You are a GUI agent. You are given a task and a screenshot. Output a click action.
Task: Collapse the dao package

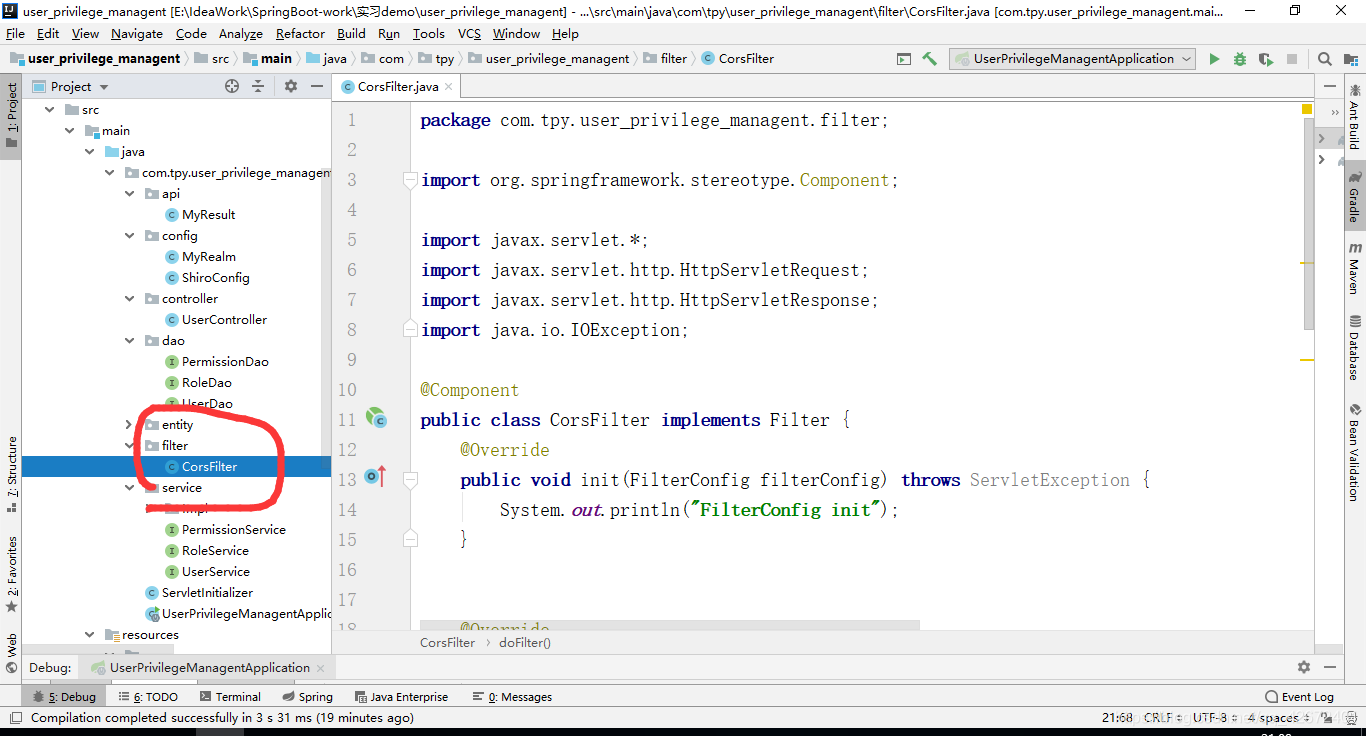(x=130, y=340)
